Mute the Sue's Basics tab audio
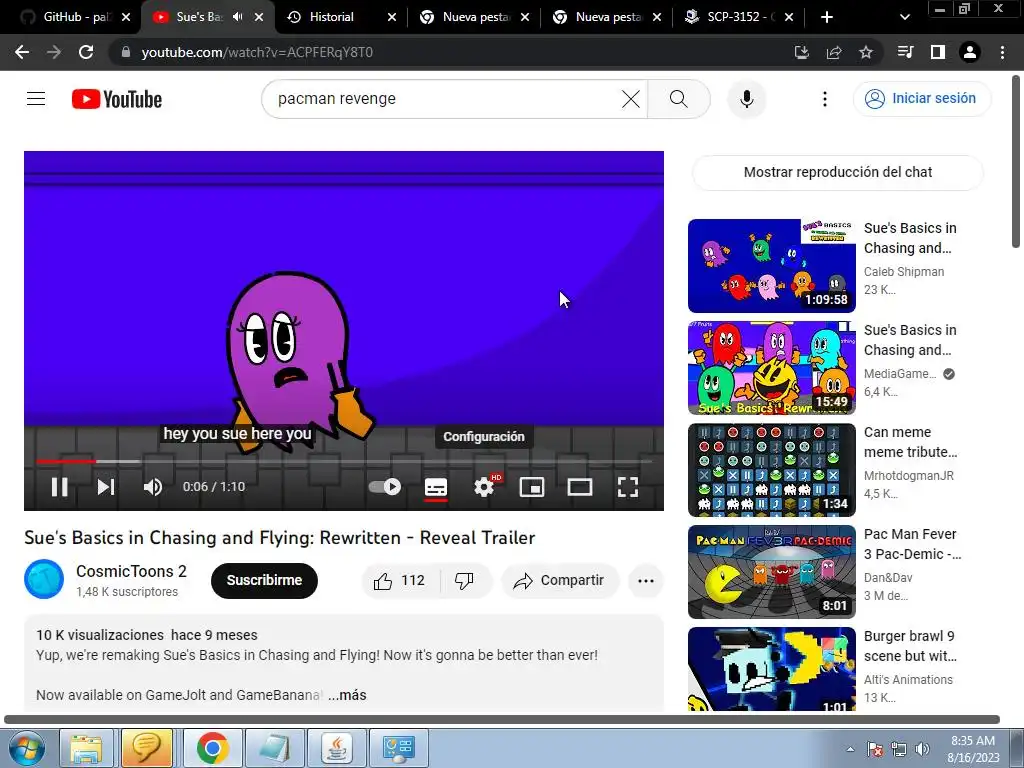This screenshot has width=1024, height=768. pyautogui.click(x=238, y=17)
